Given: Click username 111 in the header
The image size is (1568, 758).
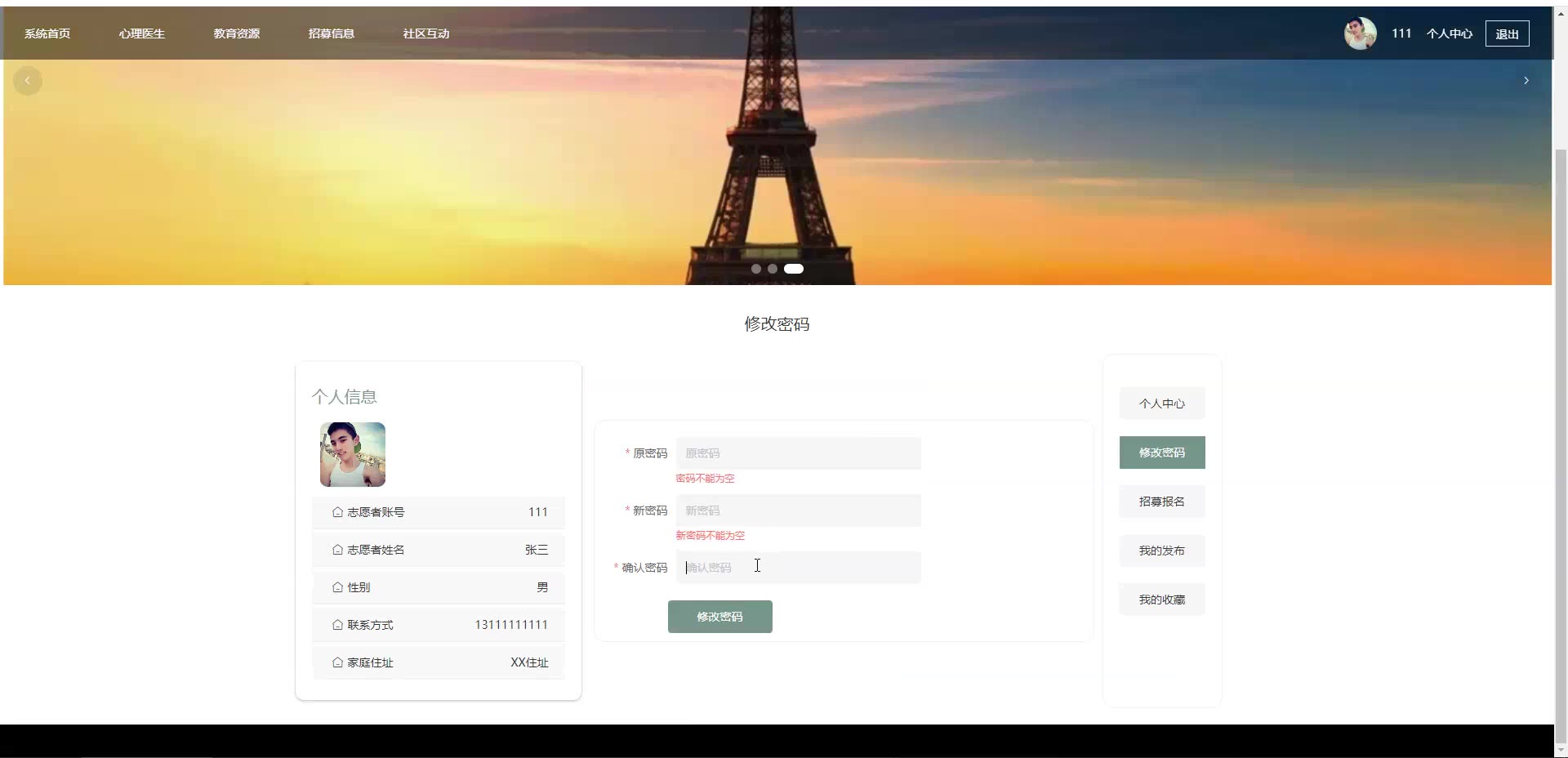Looking at the screenshot, I should tap(1401, 33).
